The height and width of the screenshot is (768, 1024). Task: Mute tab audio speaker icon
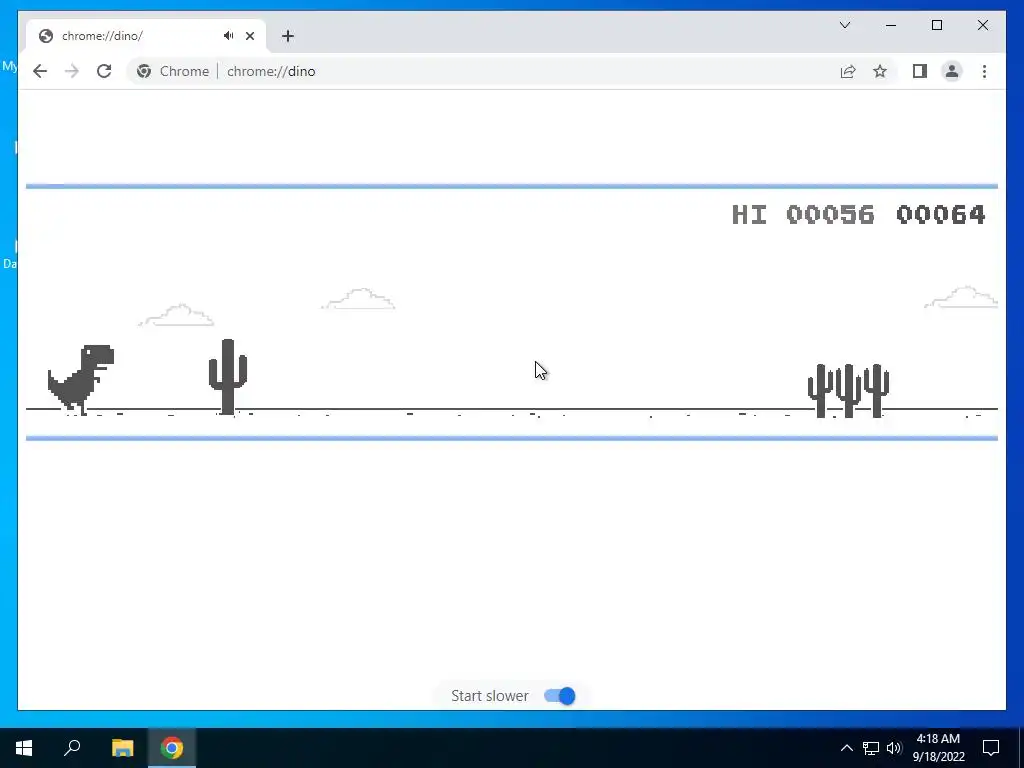[x=229, y=36]
